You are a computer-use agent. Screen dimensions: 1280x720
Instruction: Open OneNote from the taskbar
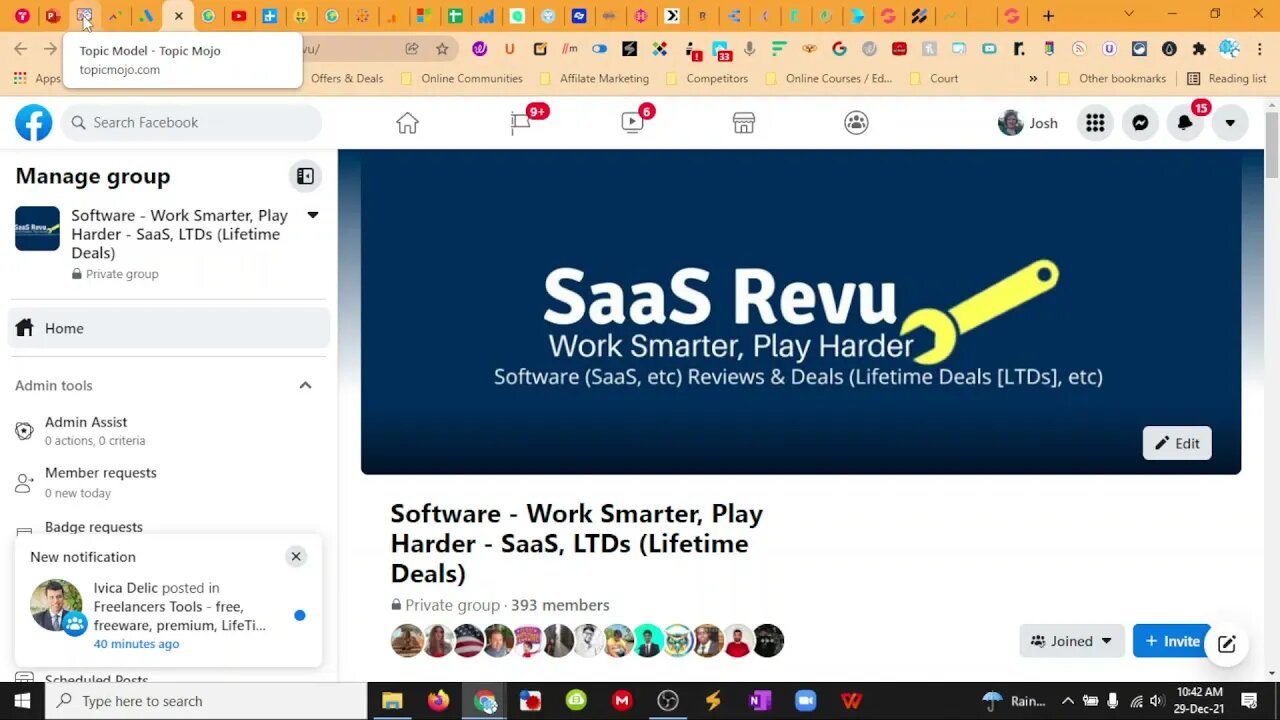click(x=759, y=701)
